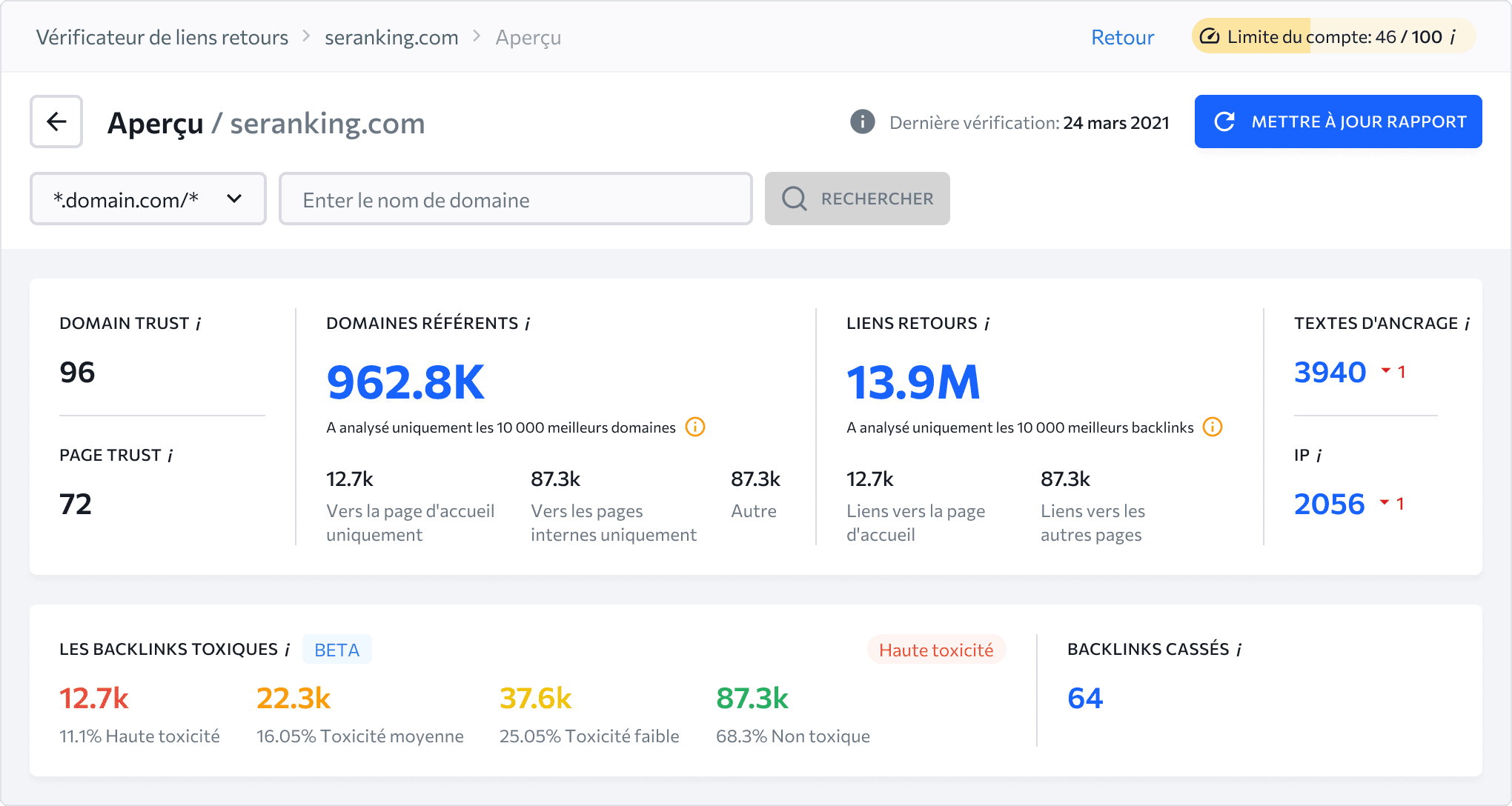Viewport: 1512px width, 806px height.
Task: Click the 3940 anchor texts value
Action: pos(1330,372)
